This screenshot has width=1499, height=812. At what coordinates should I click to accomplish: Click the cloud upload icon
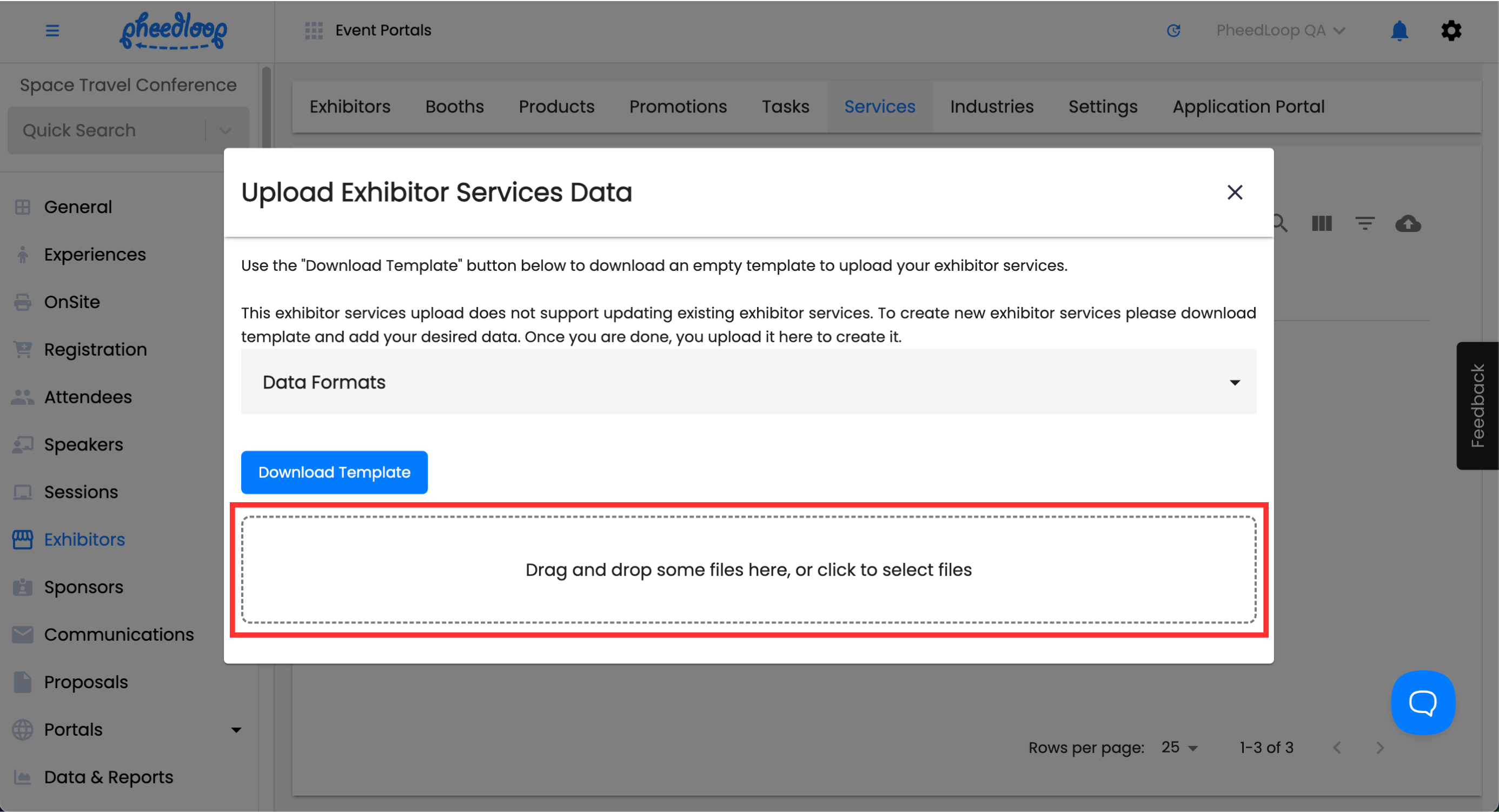click(x=1408, y=223)
